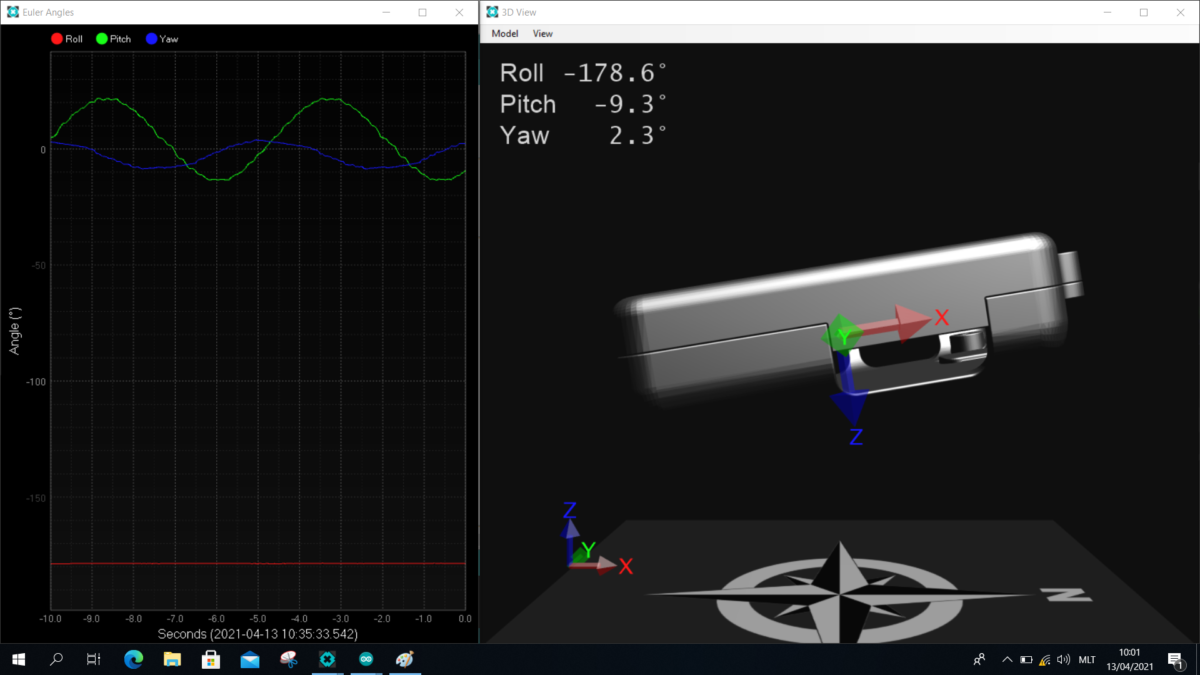Open the Windows Start menu
1200x675 pixels.
[x=18, y=660]
